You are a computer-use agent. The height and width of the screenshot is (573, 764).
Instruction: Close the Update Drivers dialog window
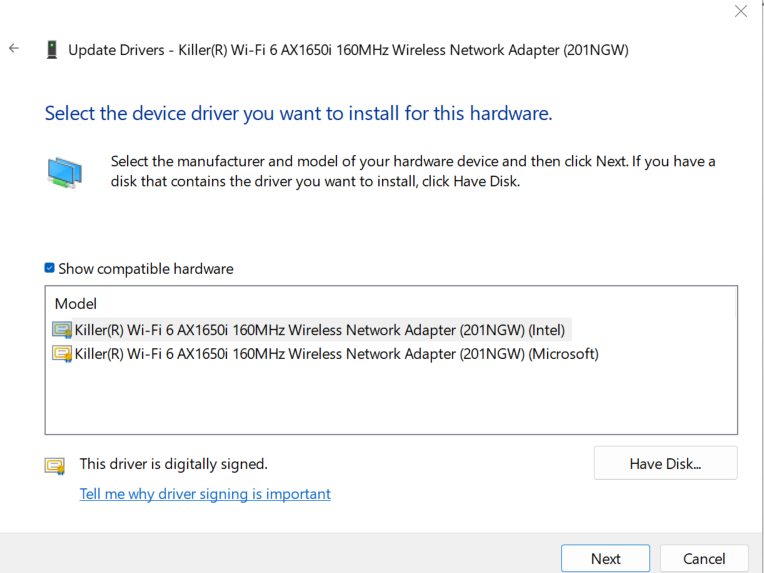click(740, 12)
